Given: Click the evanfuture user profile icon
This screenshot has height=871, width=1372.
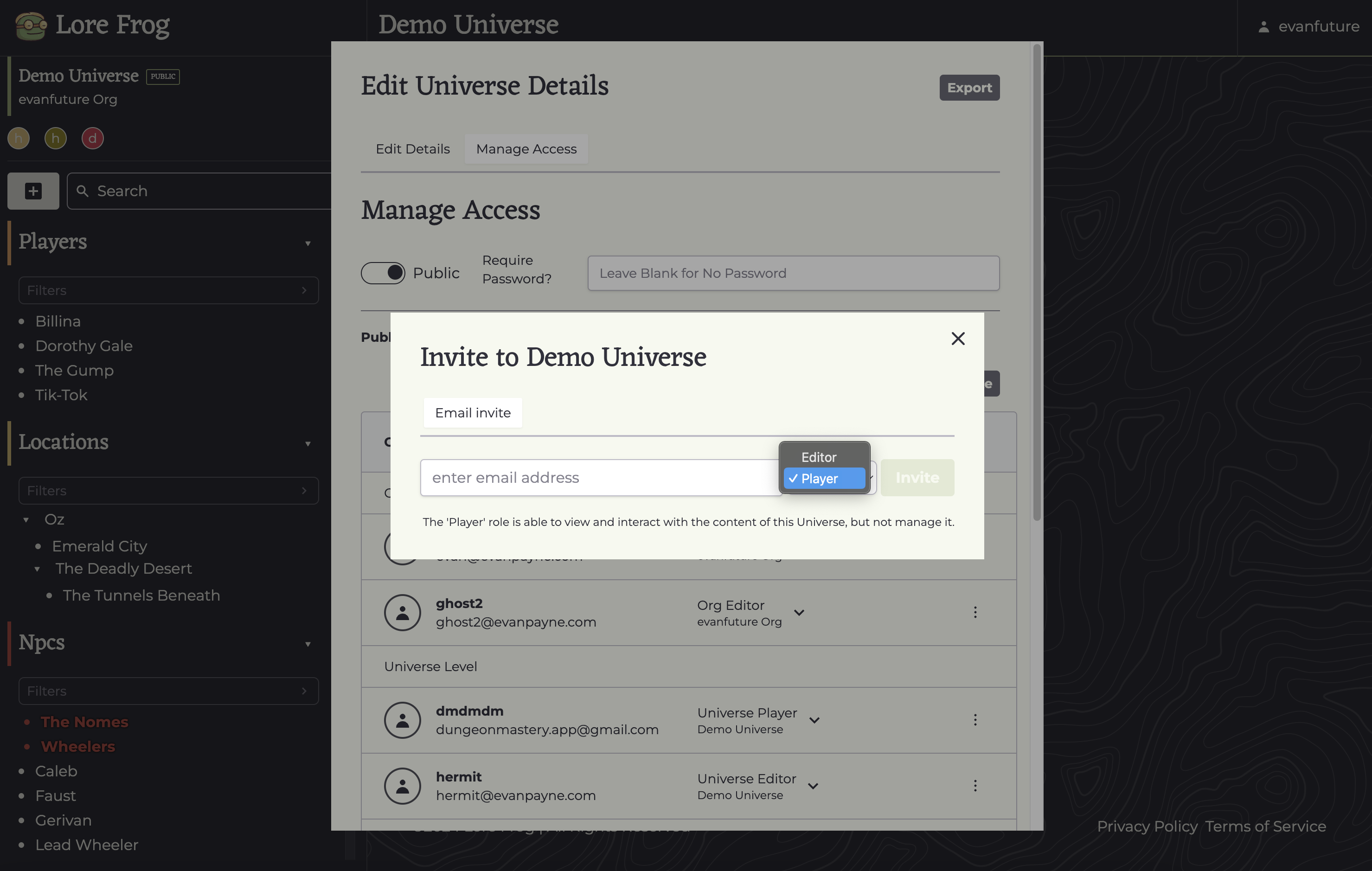Looking at the screenshot, I should tap(1263, 27).
